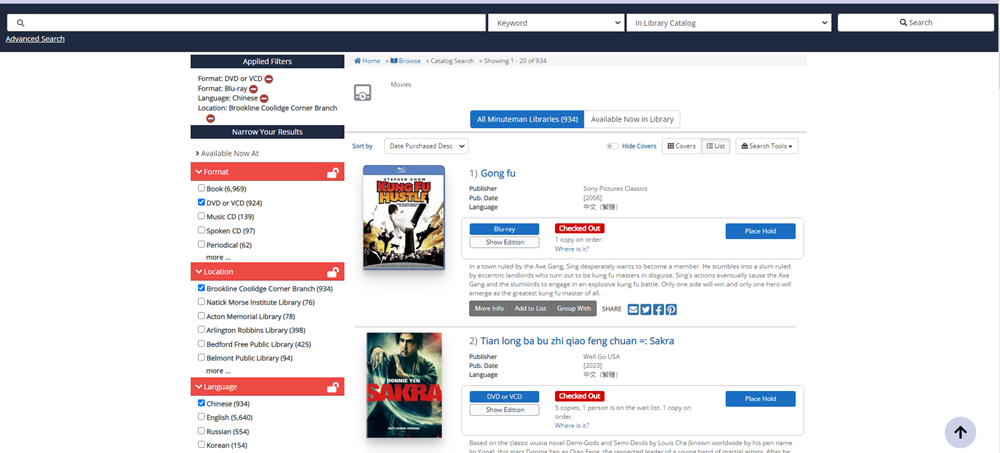Viewport: 1000px width, 453px height.
Task: Check the Spoken CD checkbox
Action: click(x=202, y=230)
